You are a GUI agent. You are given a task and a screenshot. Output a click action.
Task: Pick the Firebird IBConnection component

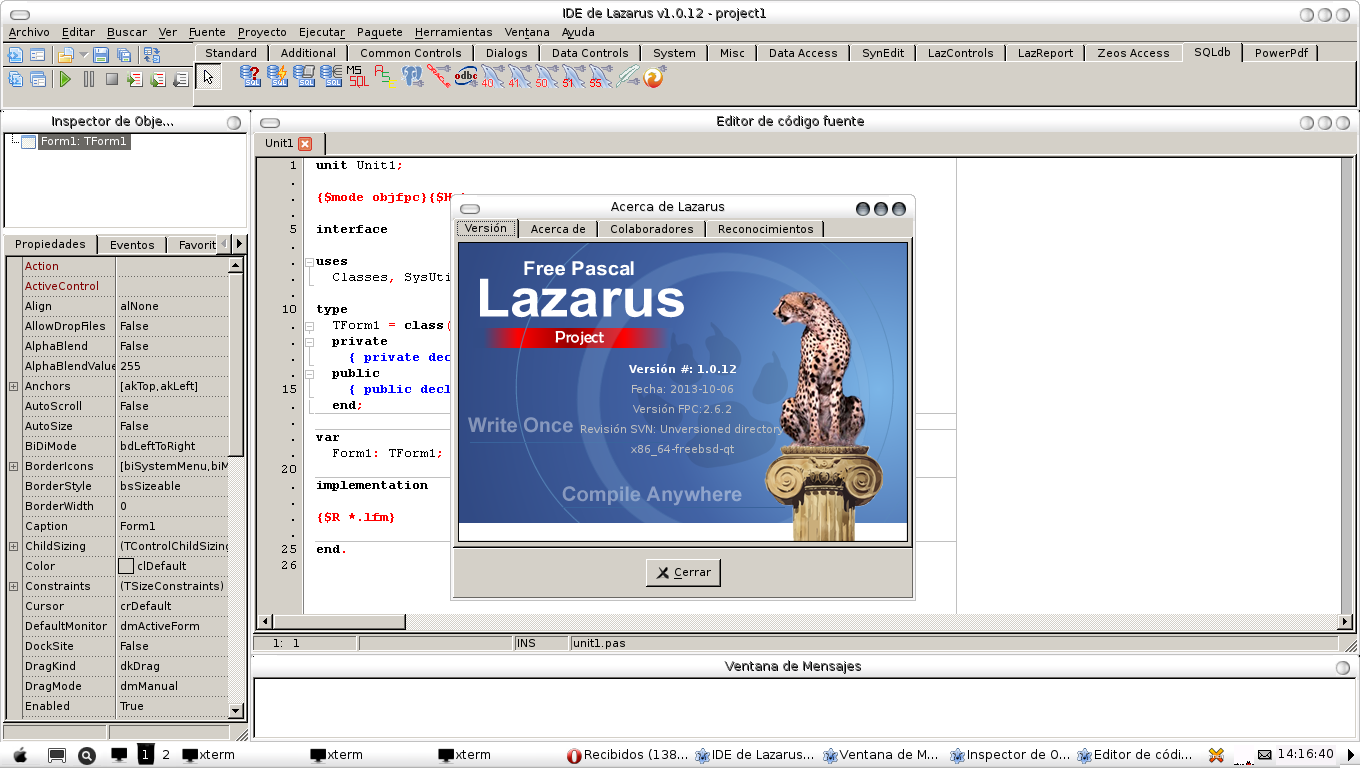coord(653,76)
